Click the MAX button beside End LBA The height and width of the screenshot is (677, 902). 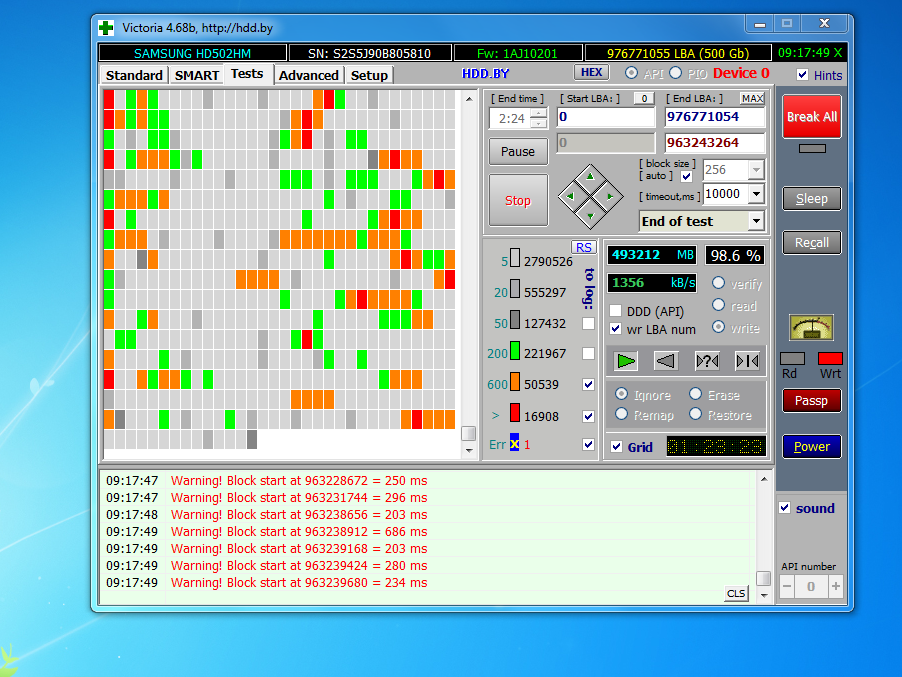[752, 98]
